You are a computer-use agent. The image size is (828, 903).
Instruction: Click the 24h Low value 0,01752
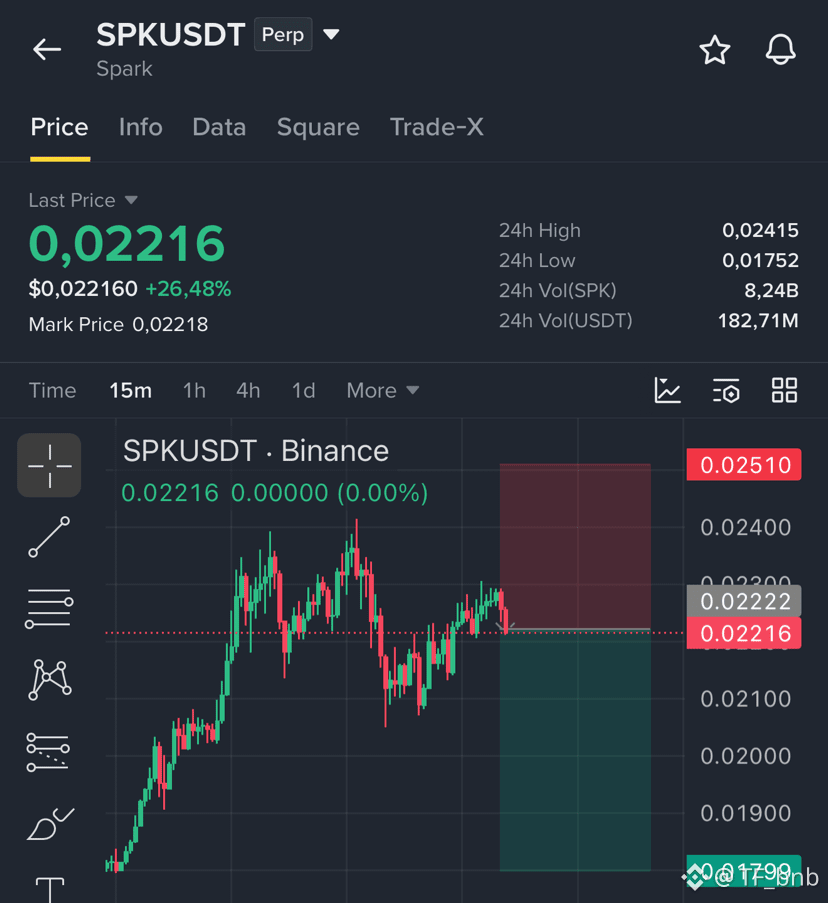click(760, 260)
